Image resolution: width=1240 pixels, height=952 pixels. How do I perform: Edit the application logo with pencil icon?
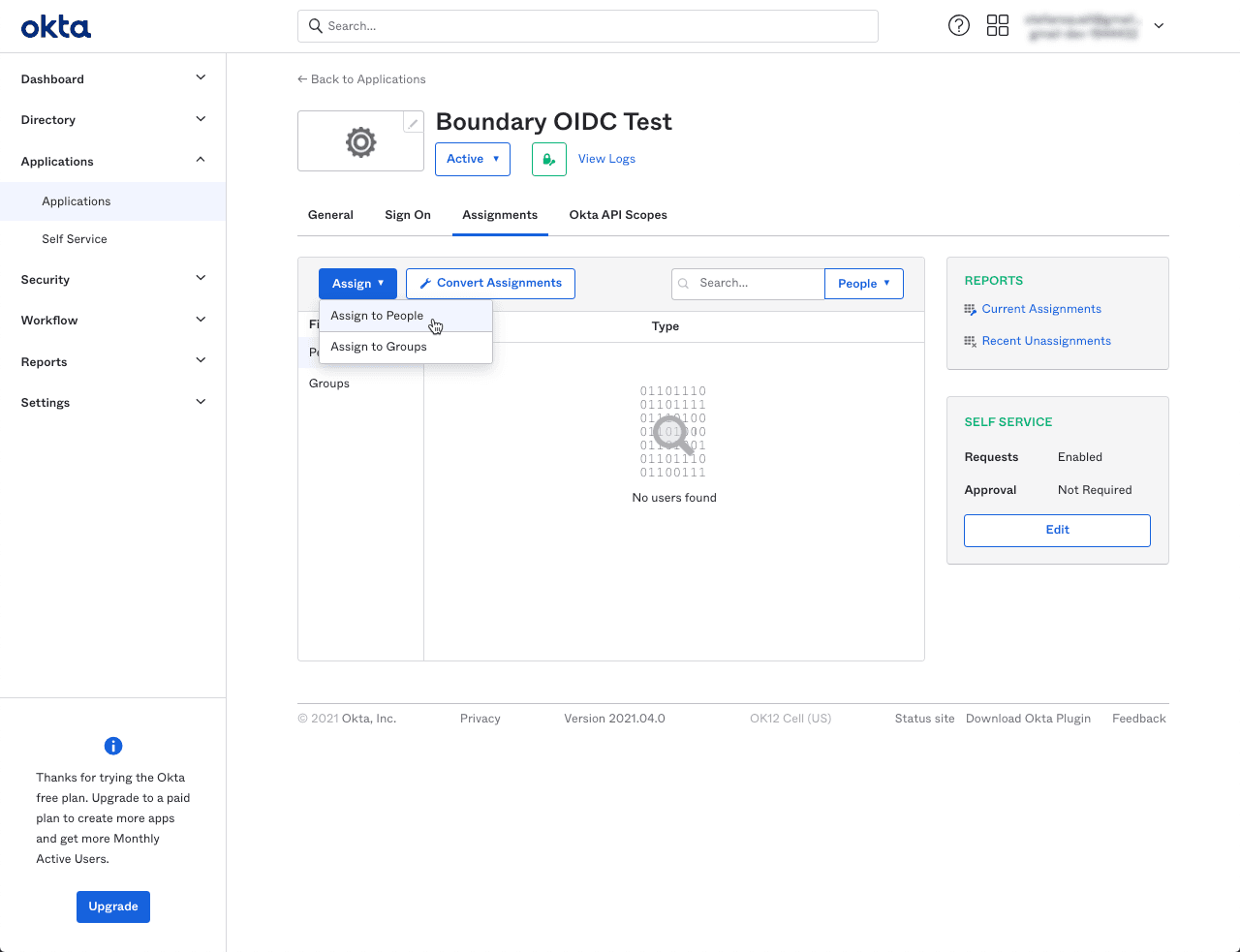click(x=414, y=123)
